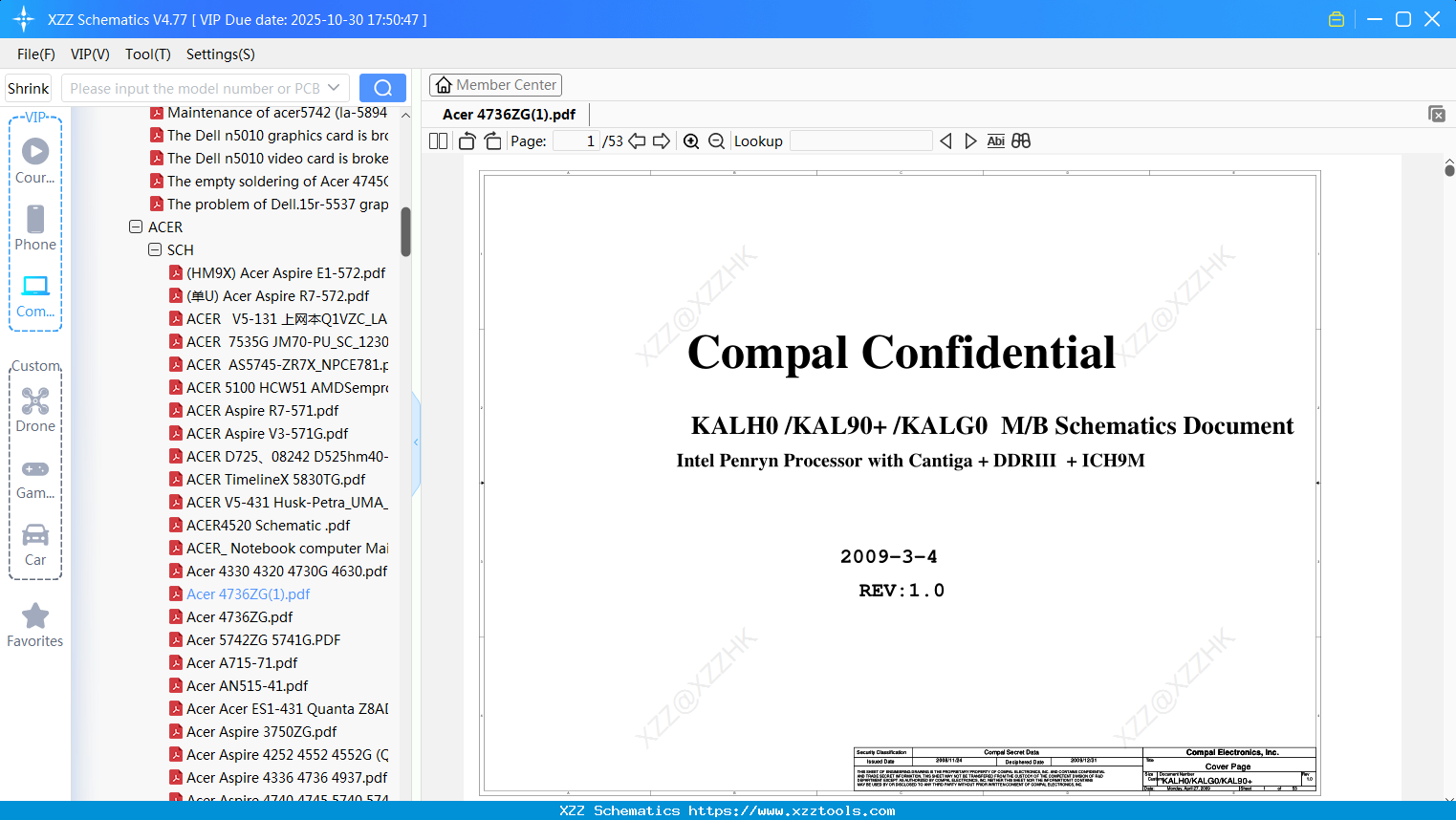The image size is (1456, 820).
Task: Open (HM9X) Acer Aspire E1-572.pdf
Action: tap(277, 273)
